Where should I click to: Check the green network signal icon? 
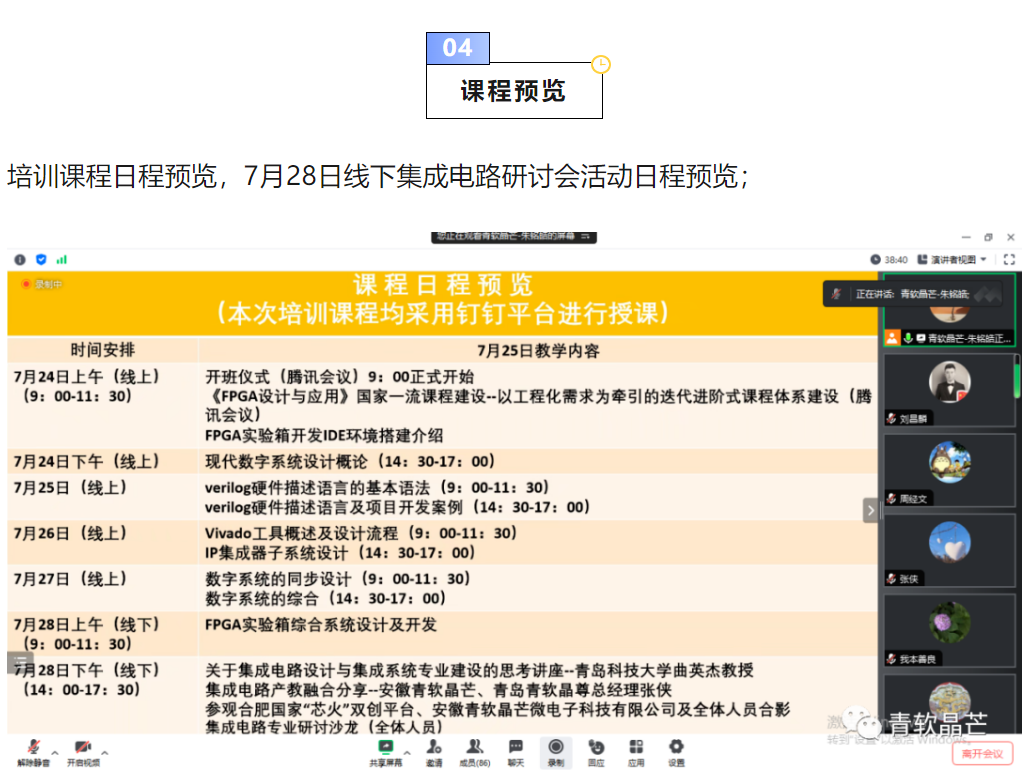click(62, 260)
